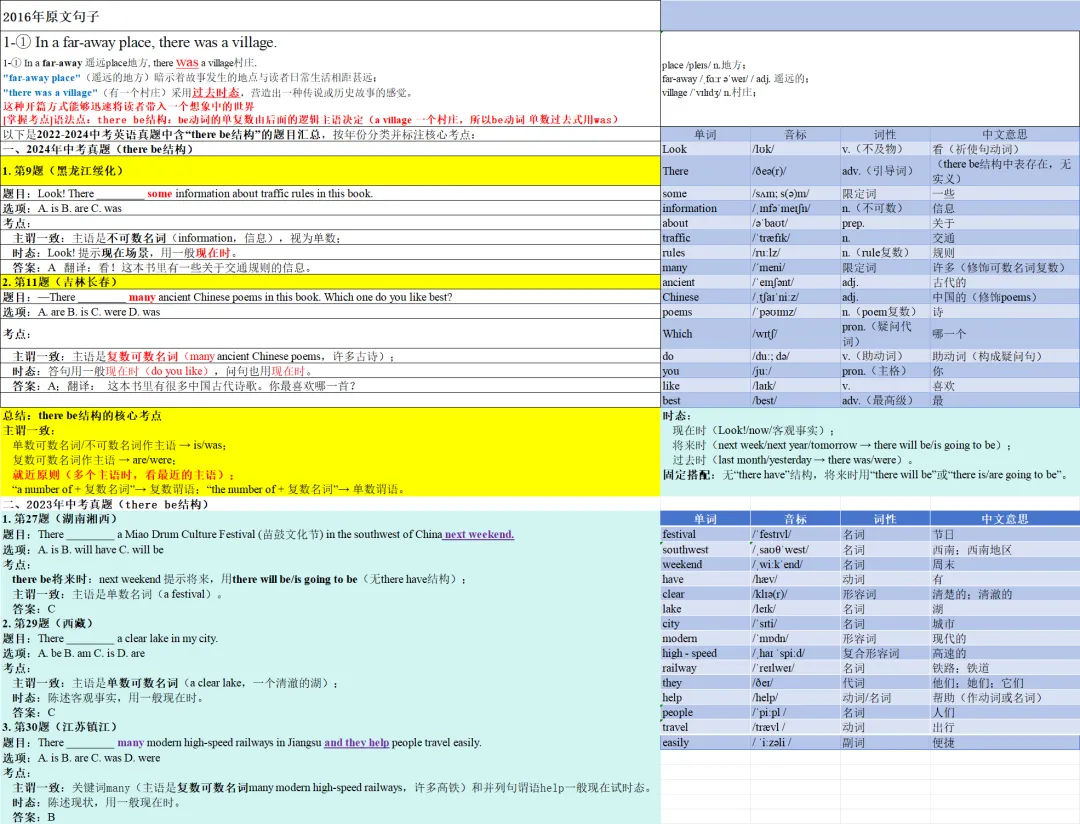
Task: Click the meaning cell '助动词（构成疑问句）'
Action: click(1005, 356)
